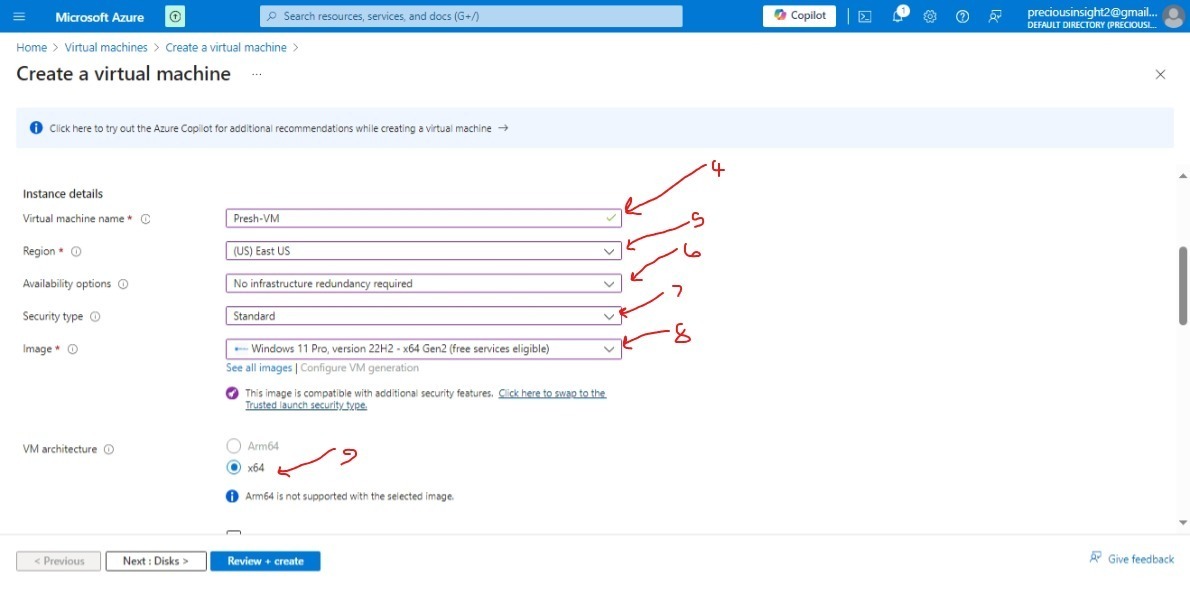Click info icon beside Region

(76, 251)
